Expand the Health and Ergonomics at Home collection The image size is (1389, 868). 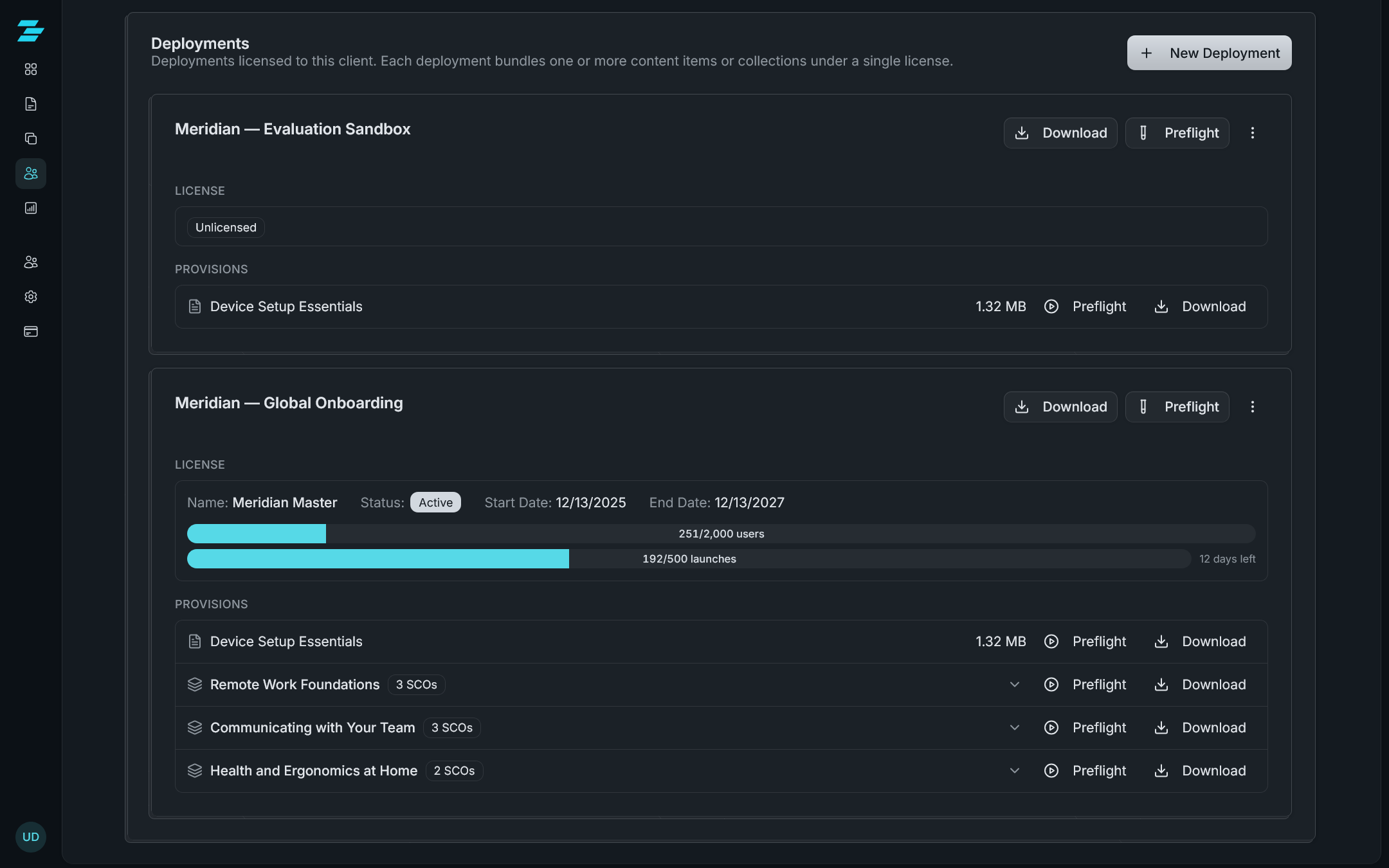point(1015,771)
